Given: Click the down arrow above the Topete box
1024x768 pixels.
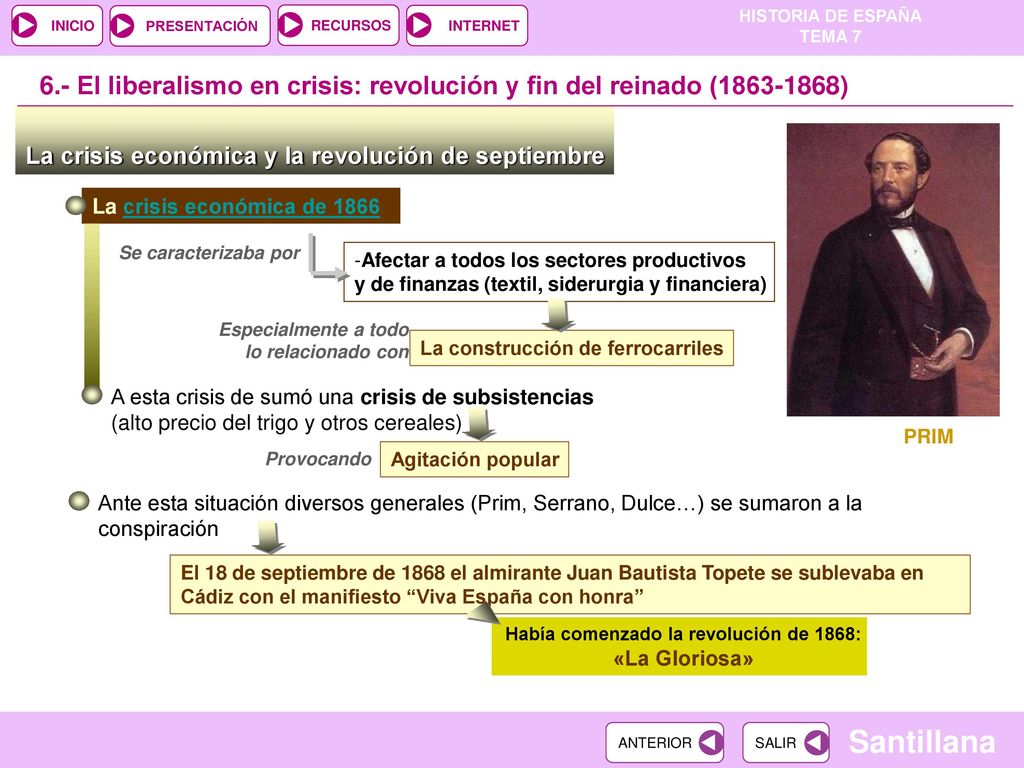Looking at the screenshot, I should pyautogui.click(x=268, y=537).
